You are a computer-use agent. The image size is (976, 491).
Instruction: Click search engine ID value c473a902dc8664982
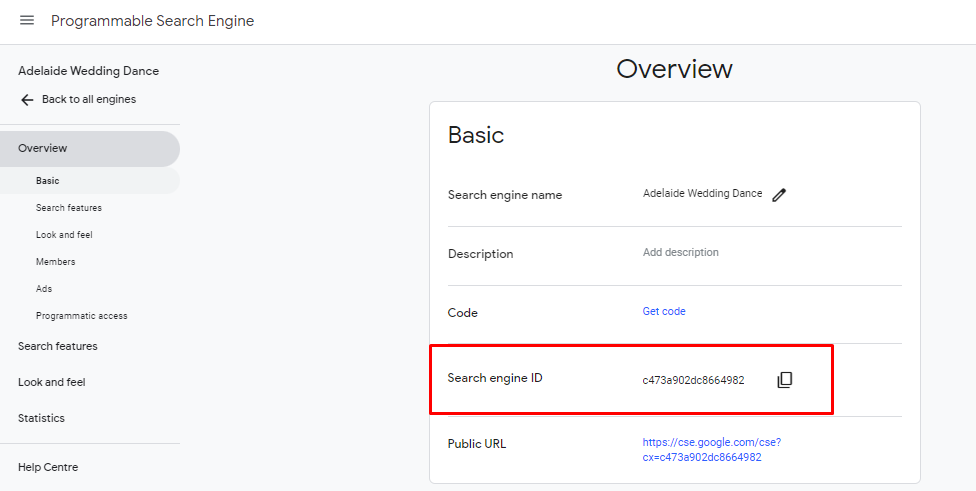pyautogui.click(x=693, y=380)
